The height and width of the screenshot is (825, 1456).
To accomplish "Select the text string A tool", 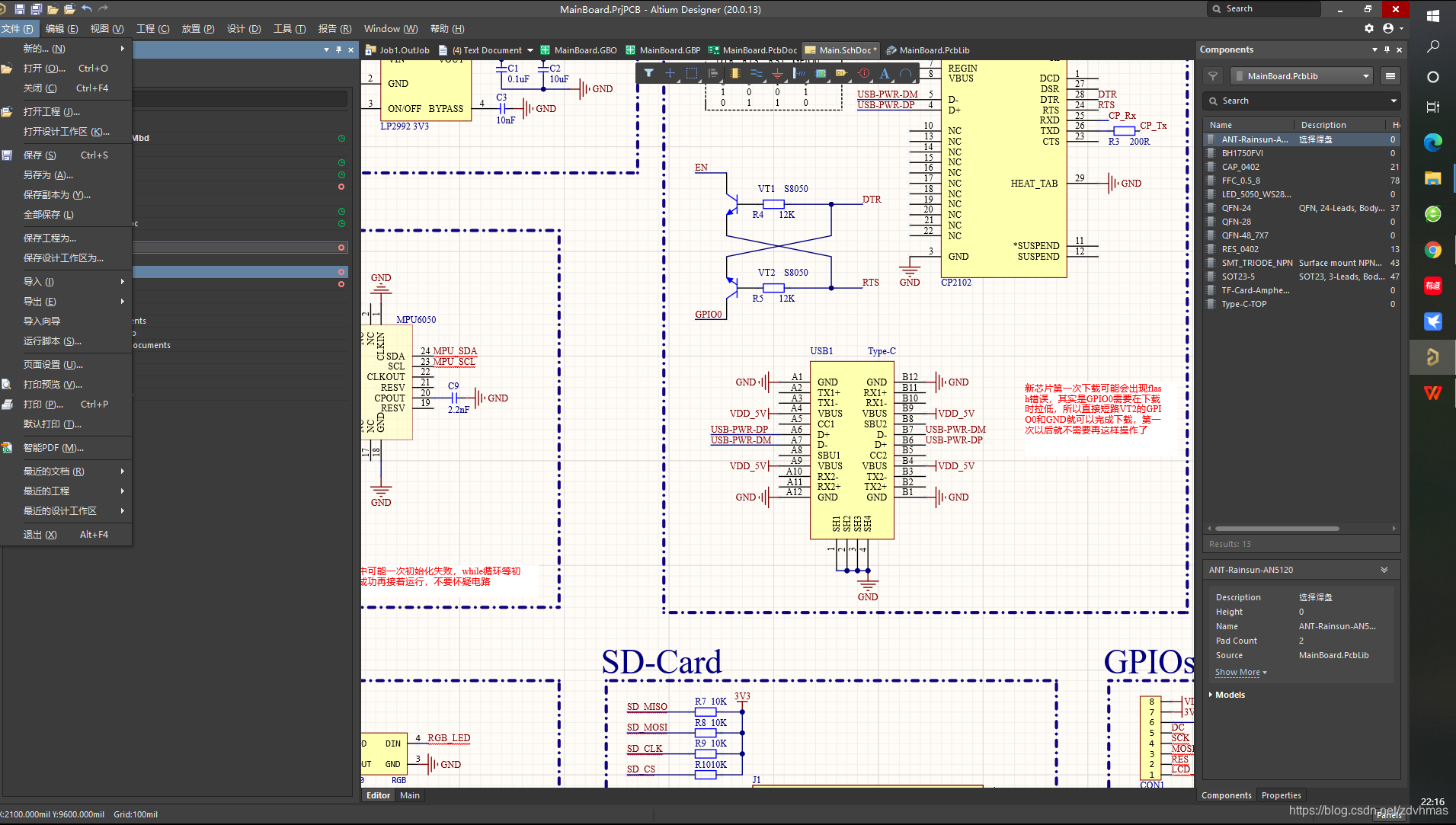I will pos(885,73).
